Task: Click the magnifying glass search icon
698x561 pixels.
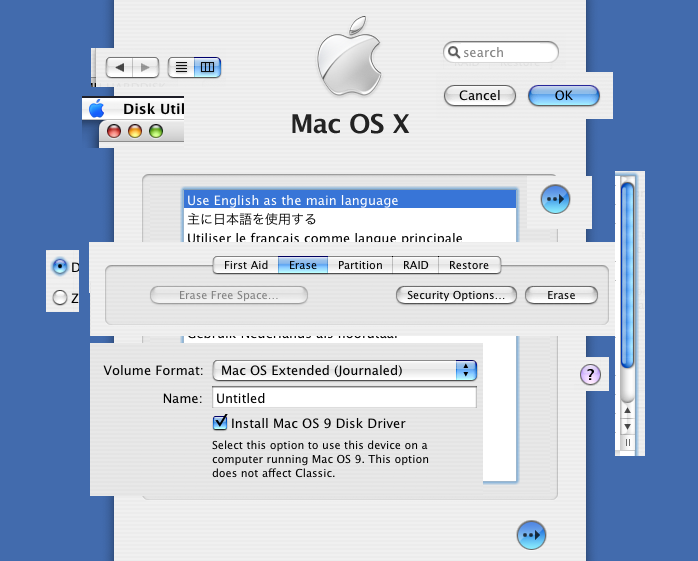Action: pos(453,52)
